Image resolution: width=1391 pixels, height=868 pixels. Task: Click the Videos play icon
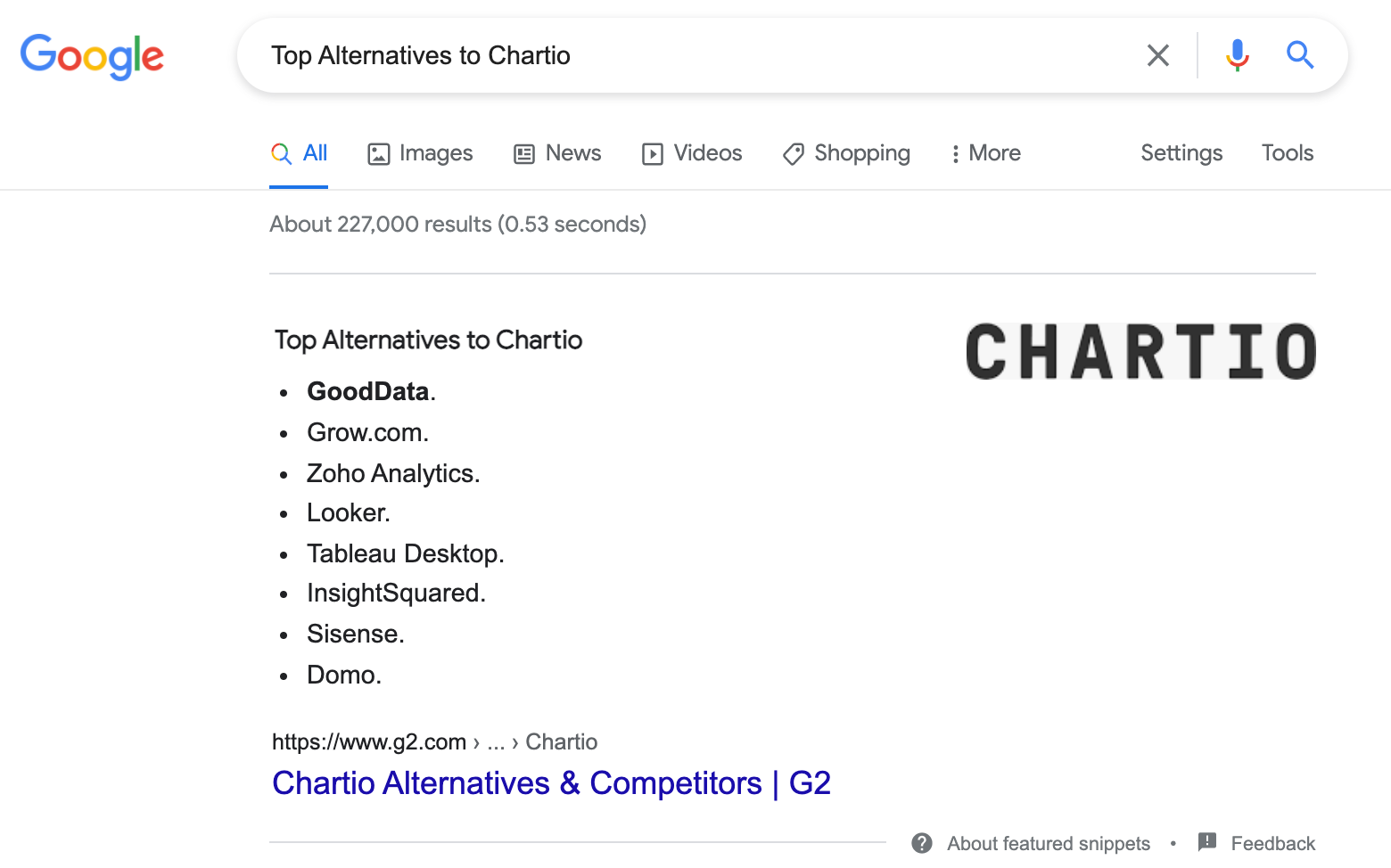[653, 153]
